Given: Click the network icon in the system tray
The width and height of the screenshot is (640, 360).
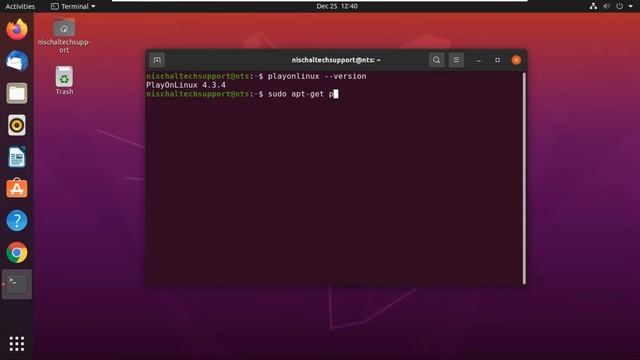Looking at the screenshot, I should pos(593,6).
